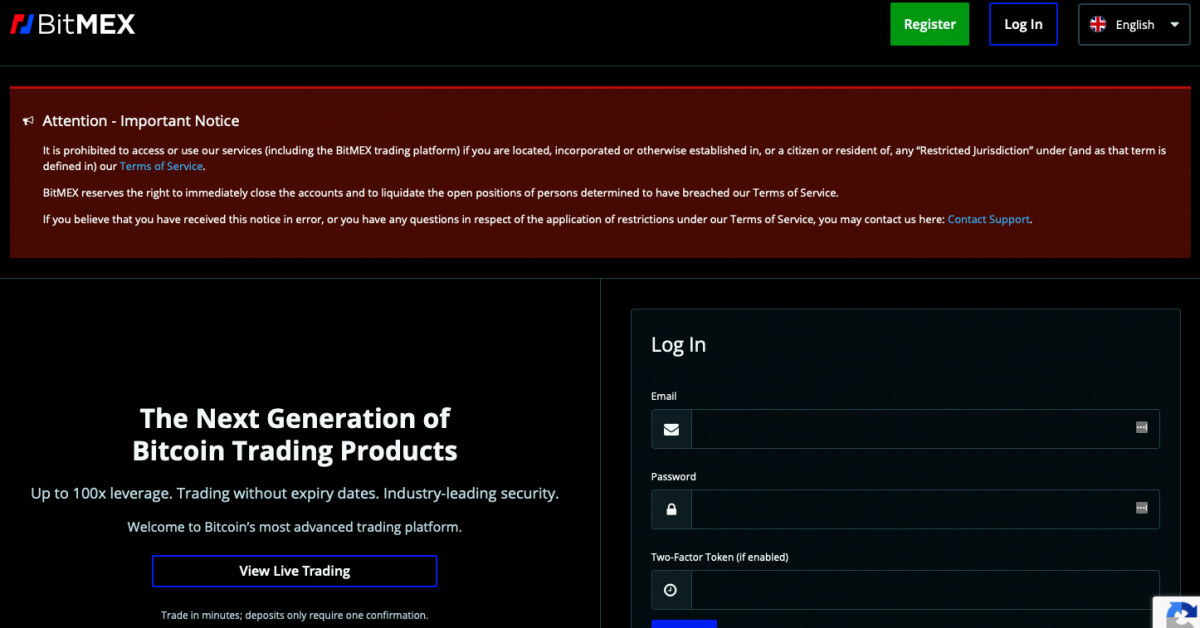The width and height of the screenshot is (1200, 628).
Task: Click the "BitMEX reserves the right" paragraph
Action: pos(441,193)
